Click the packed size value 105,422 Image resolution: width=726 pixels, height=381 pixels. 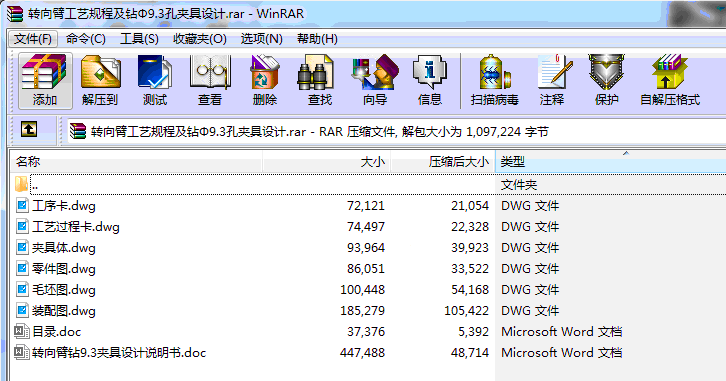[x=466, y=311]
